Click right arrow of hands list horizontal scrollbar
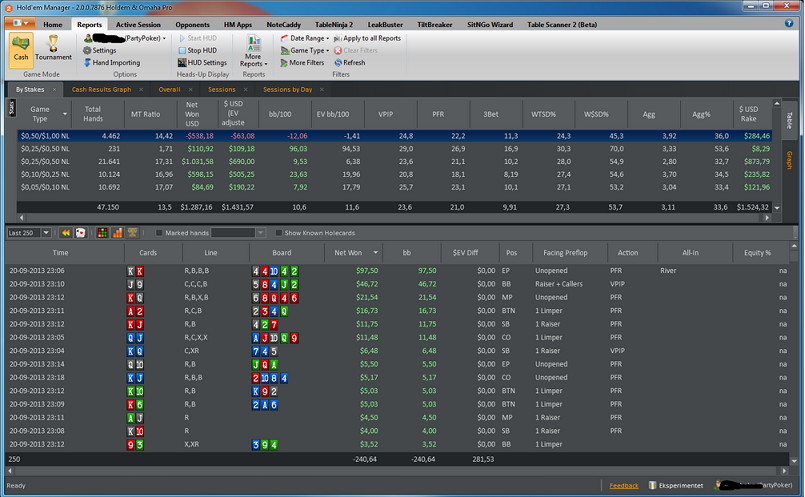805x497 pixels. click(784, 470)
